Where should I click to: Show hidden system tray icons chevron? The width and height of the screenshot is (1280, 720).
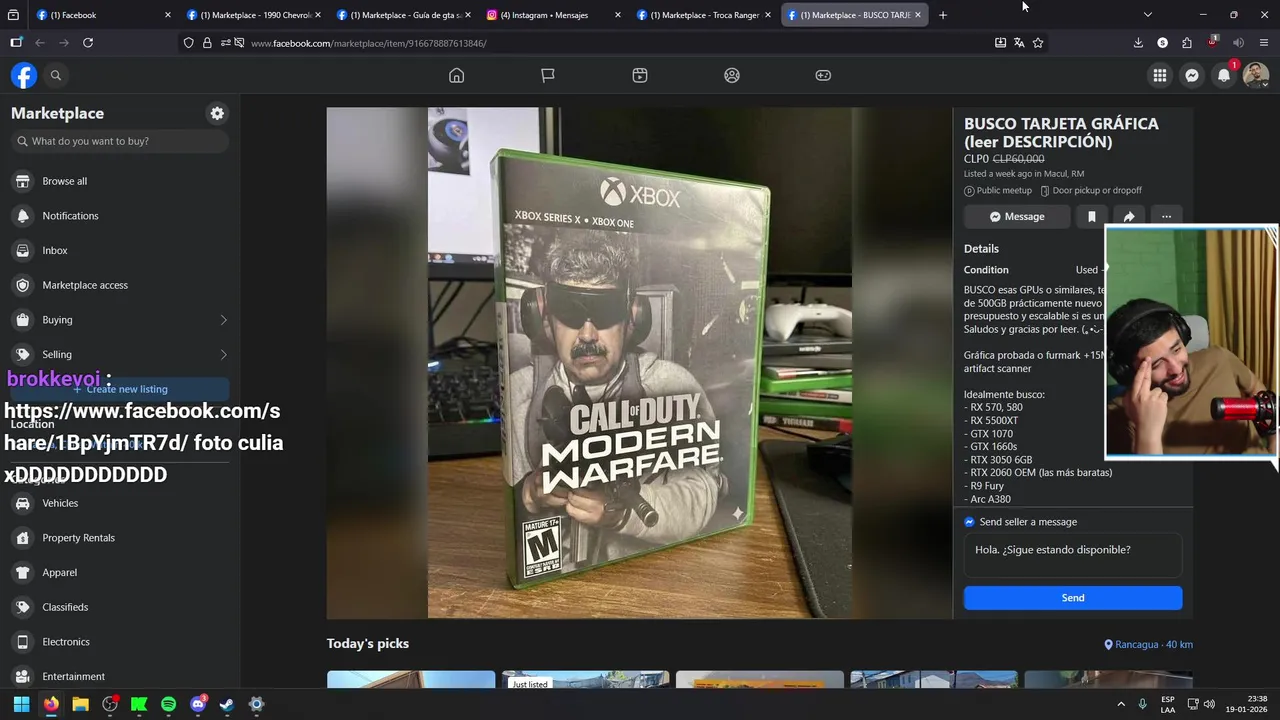(x=1121, y=704)
